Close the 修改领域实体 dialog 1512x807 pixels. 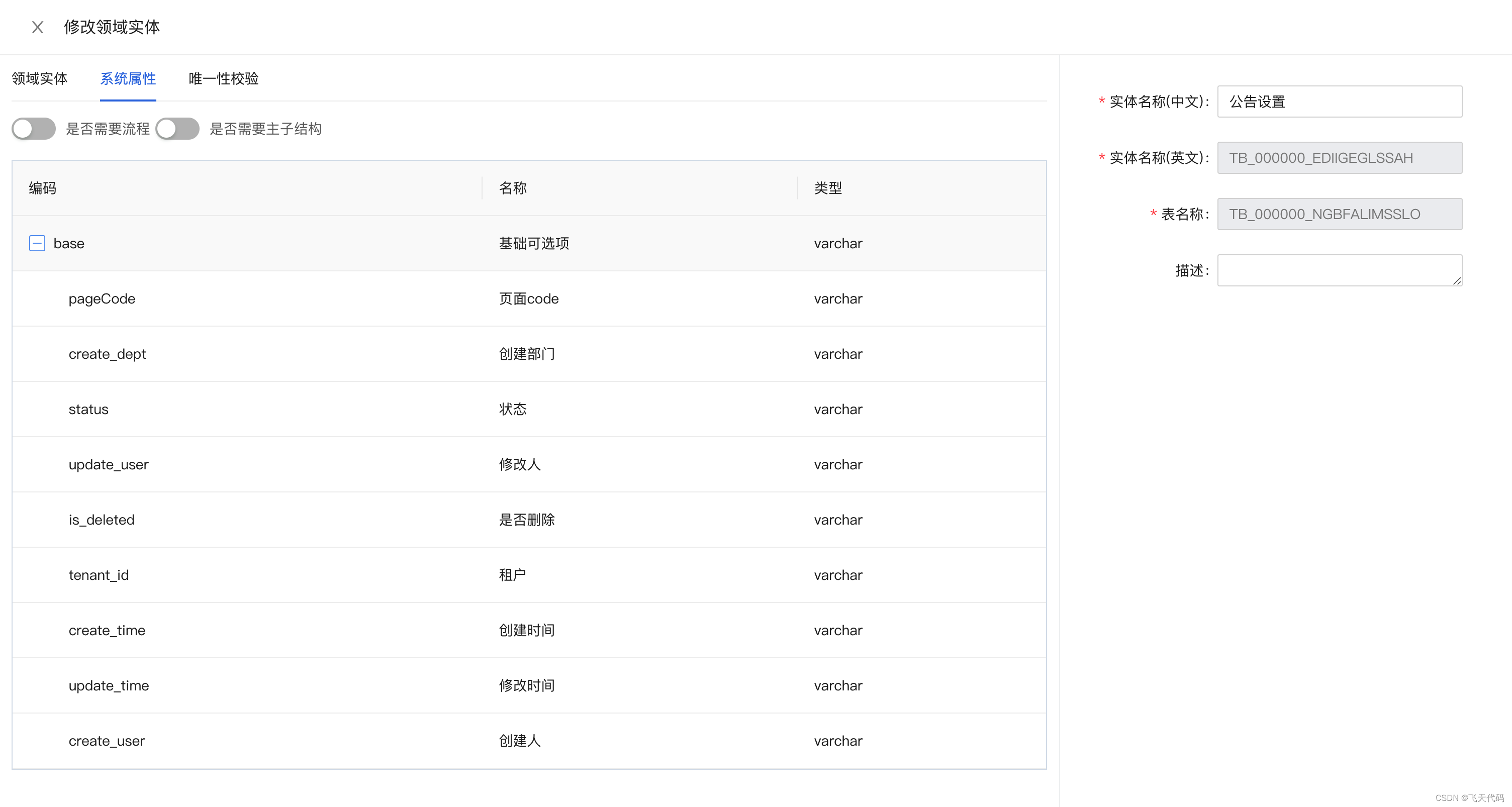coord(37,27)
